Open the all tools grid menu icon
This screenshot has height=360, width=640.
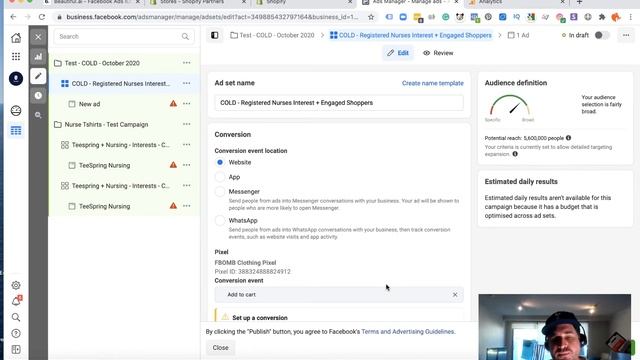(16, 56)
